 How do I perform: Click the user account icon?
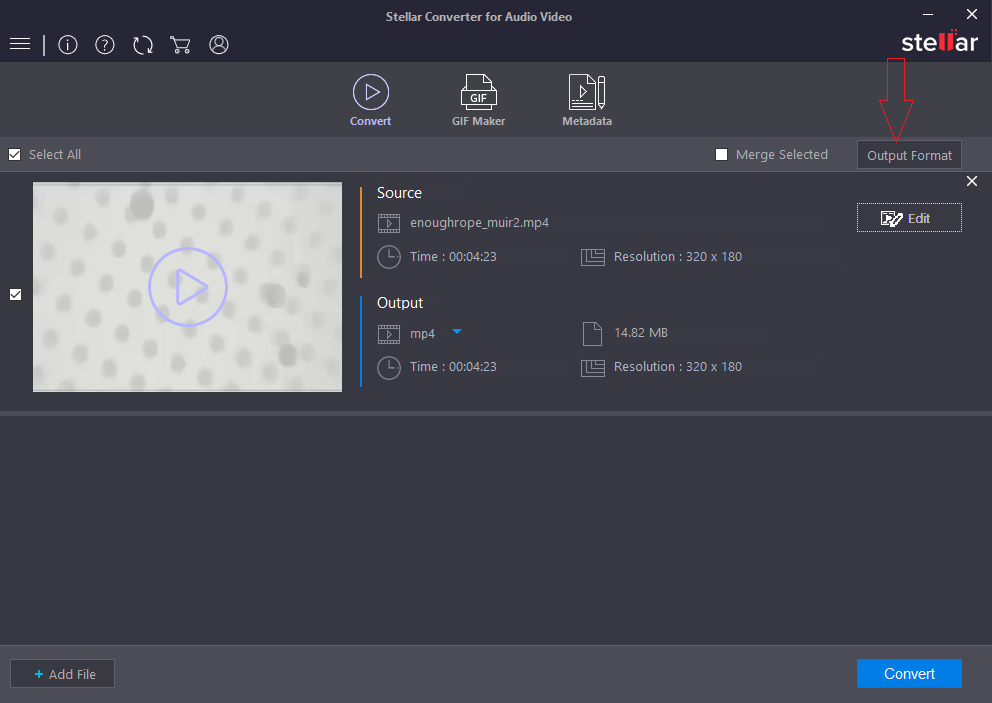click(219, 45)
